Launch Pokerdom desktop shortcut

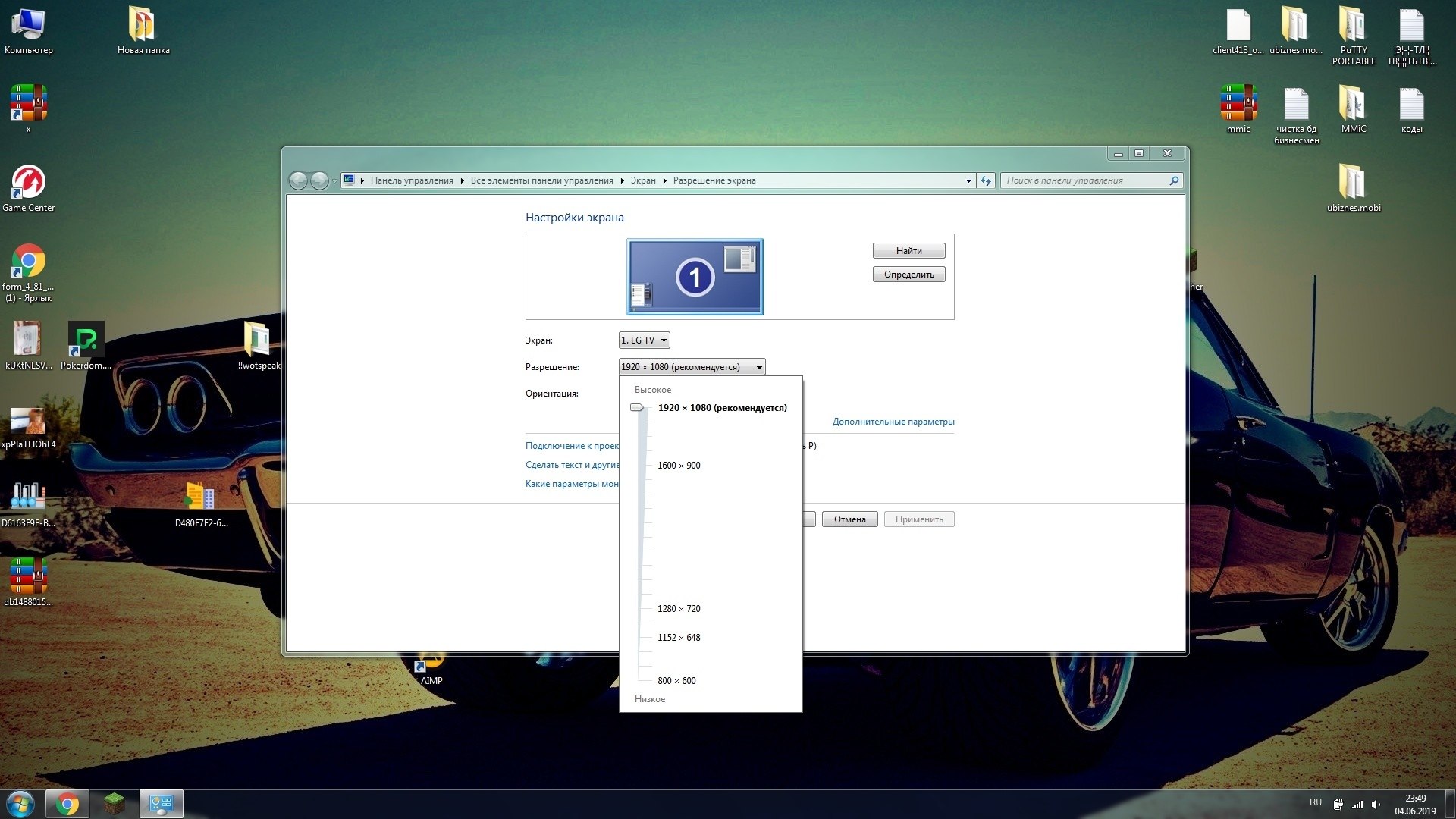point(86,345)
